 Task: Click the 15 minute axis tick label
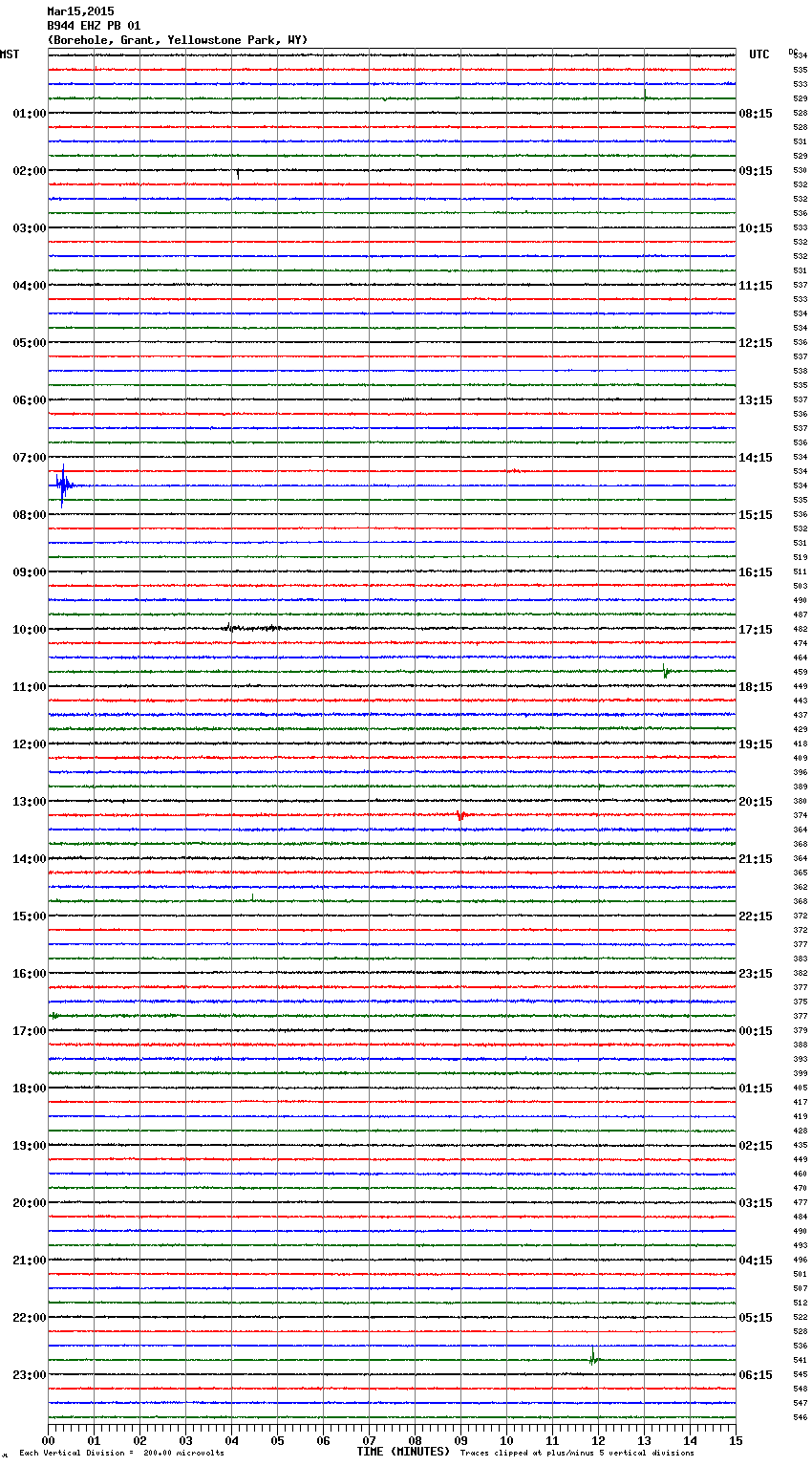click(736, 1440)
